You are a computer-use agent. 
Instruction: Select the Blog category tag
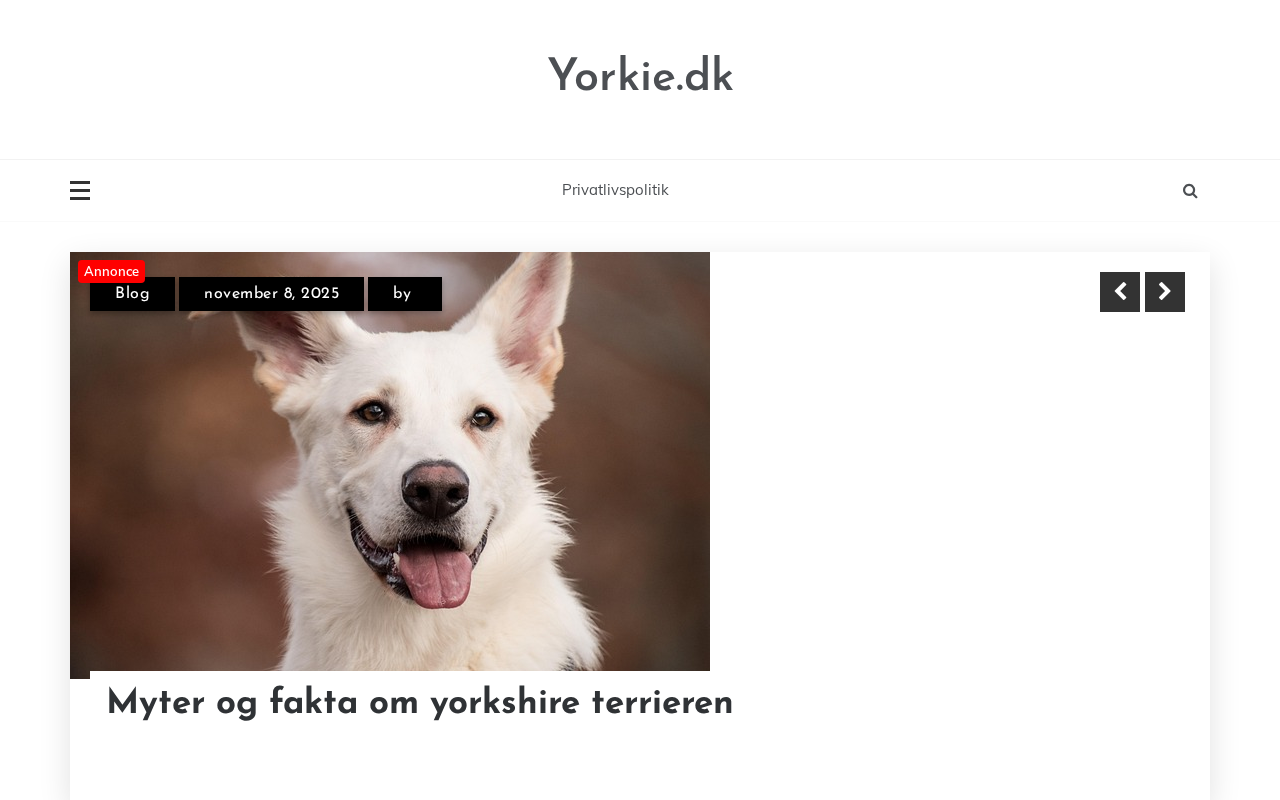tap(132, 294)
